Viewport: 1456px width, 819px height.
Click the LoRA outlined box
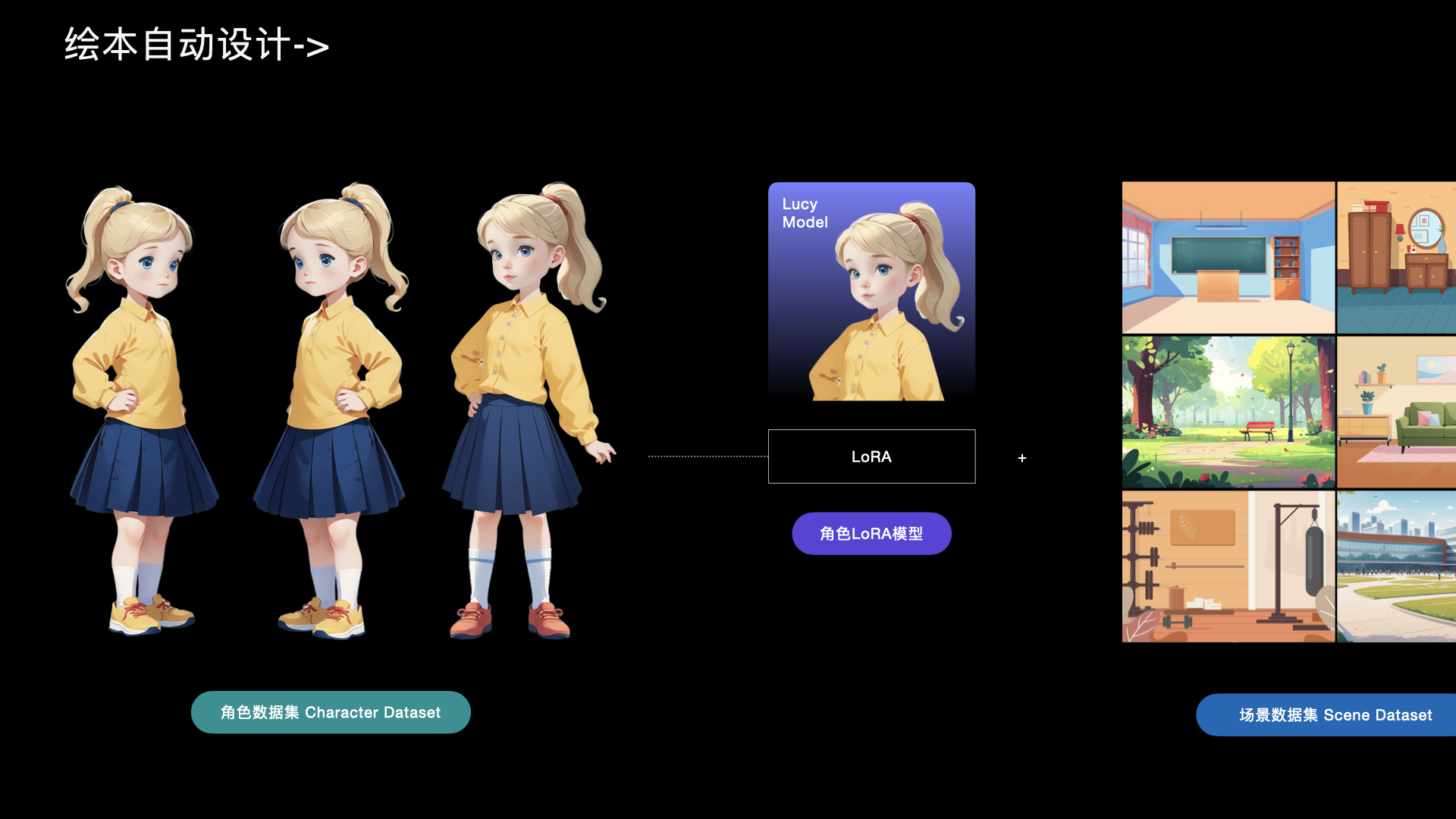[x=871, y=457]
